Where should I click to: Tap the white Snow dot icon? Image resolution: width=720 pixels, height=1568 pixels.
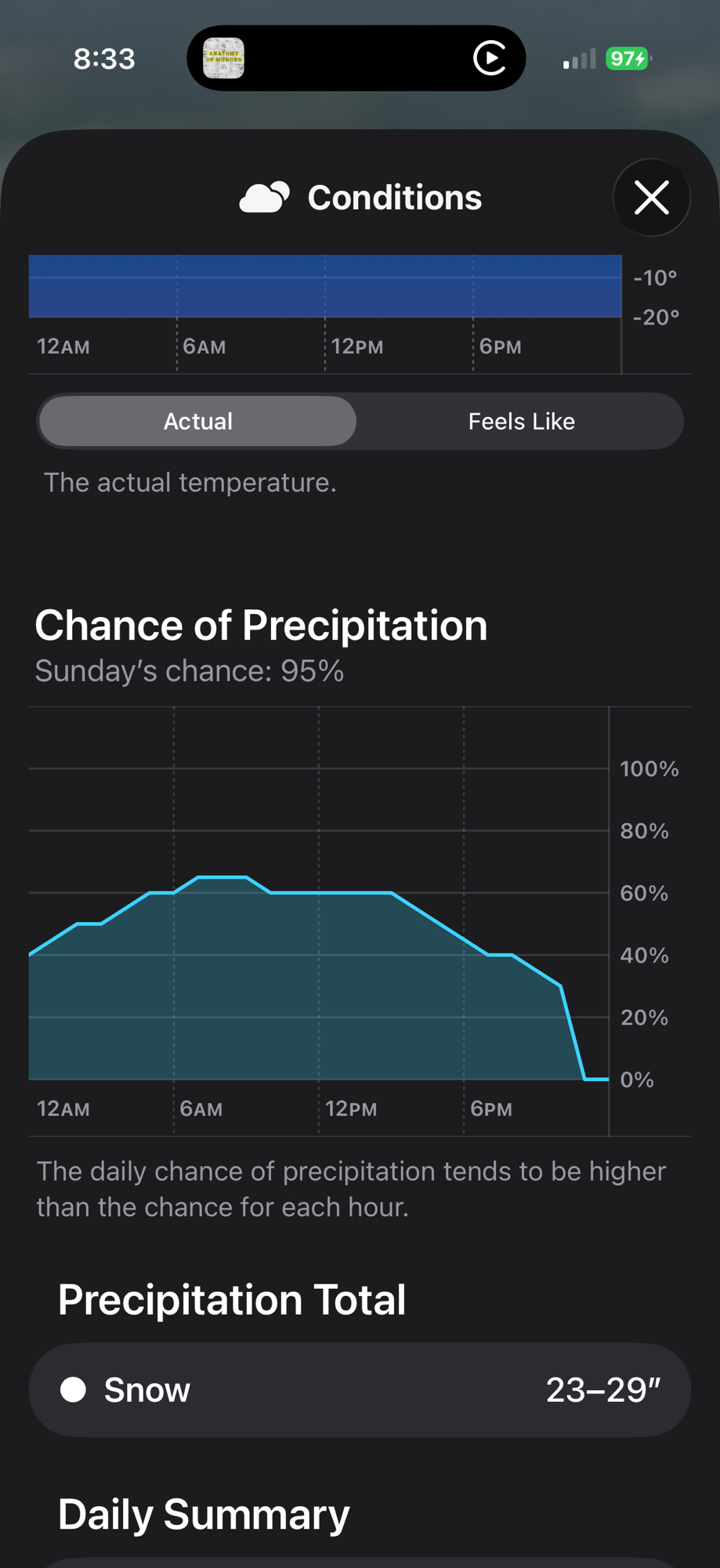74,1390
